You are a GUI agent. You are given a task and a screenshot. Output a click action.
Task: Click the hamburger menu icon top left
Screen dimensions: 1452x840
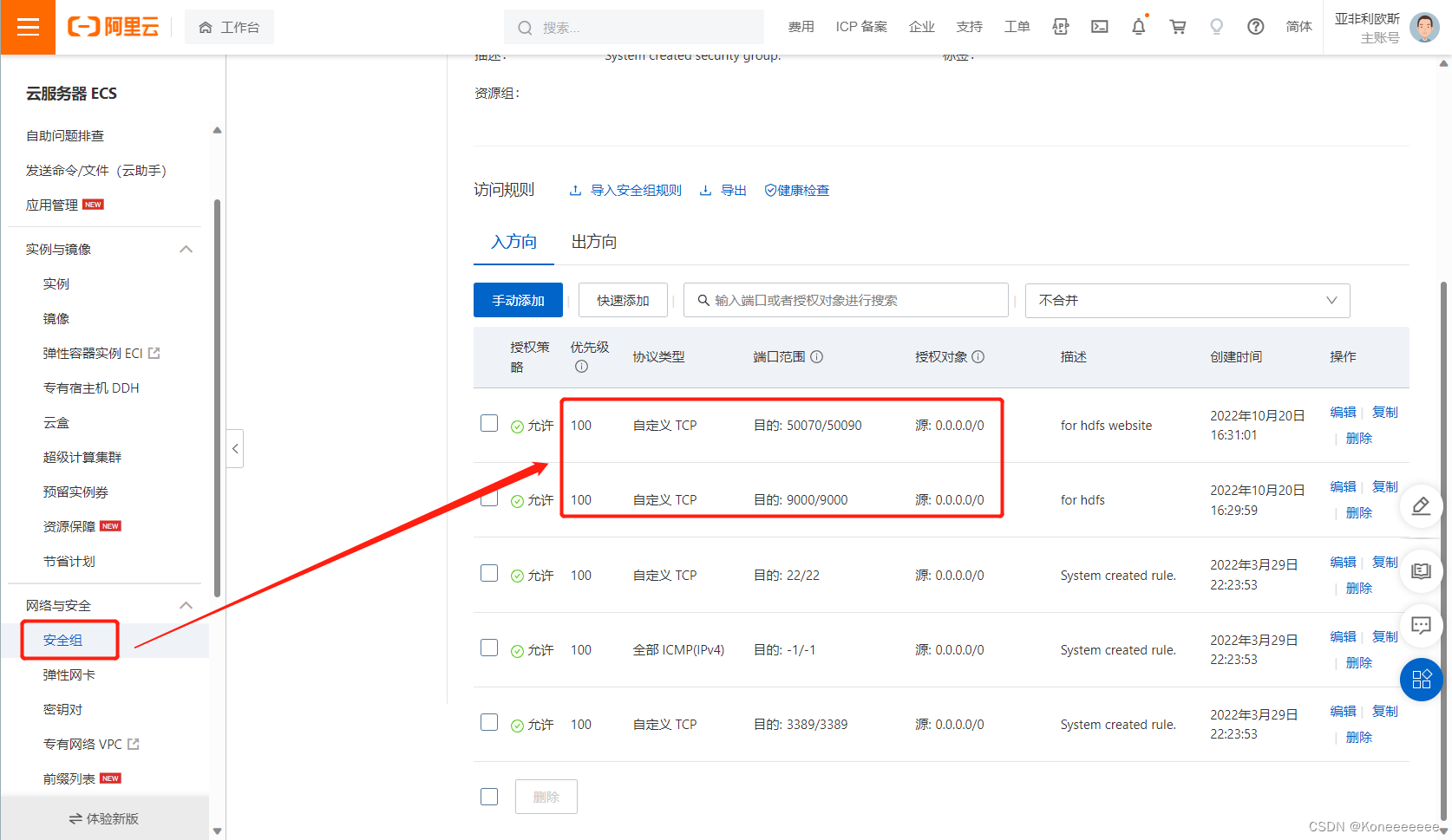27,27
